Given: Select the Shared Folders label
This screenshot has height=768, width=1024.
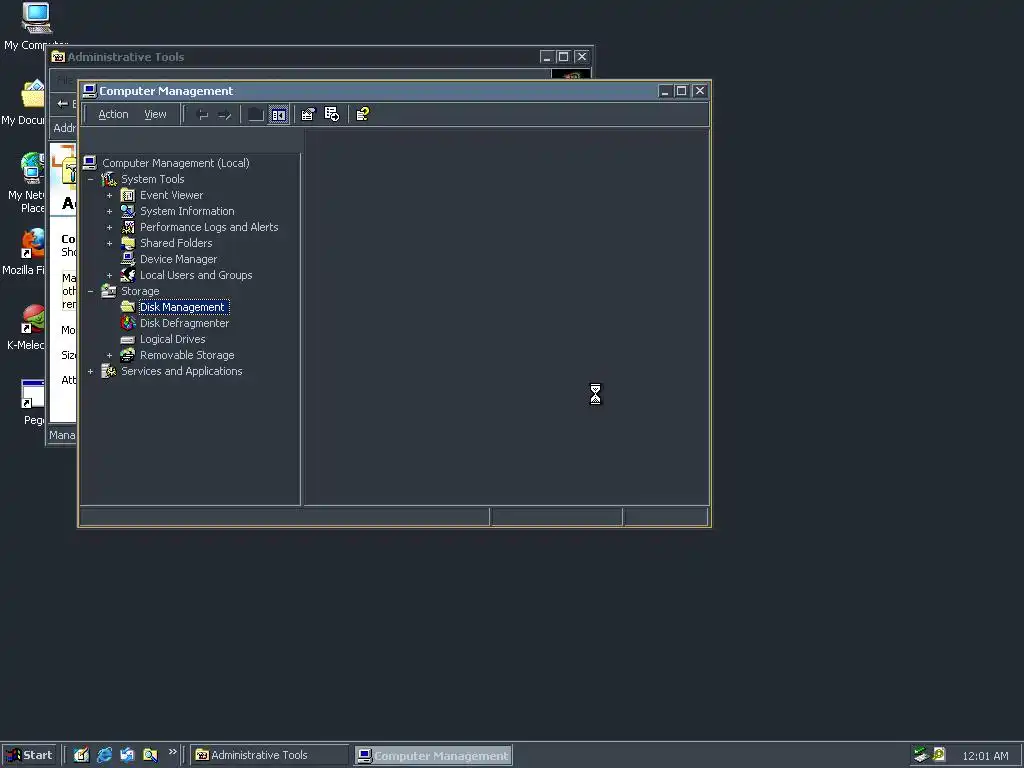Looking at the screenshot, I should tap(176, 243).
